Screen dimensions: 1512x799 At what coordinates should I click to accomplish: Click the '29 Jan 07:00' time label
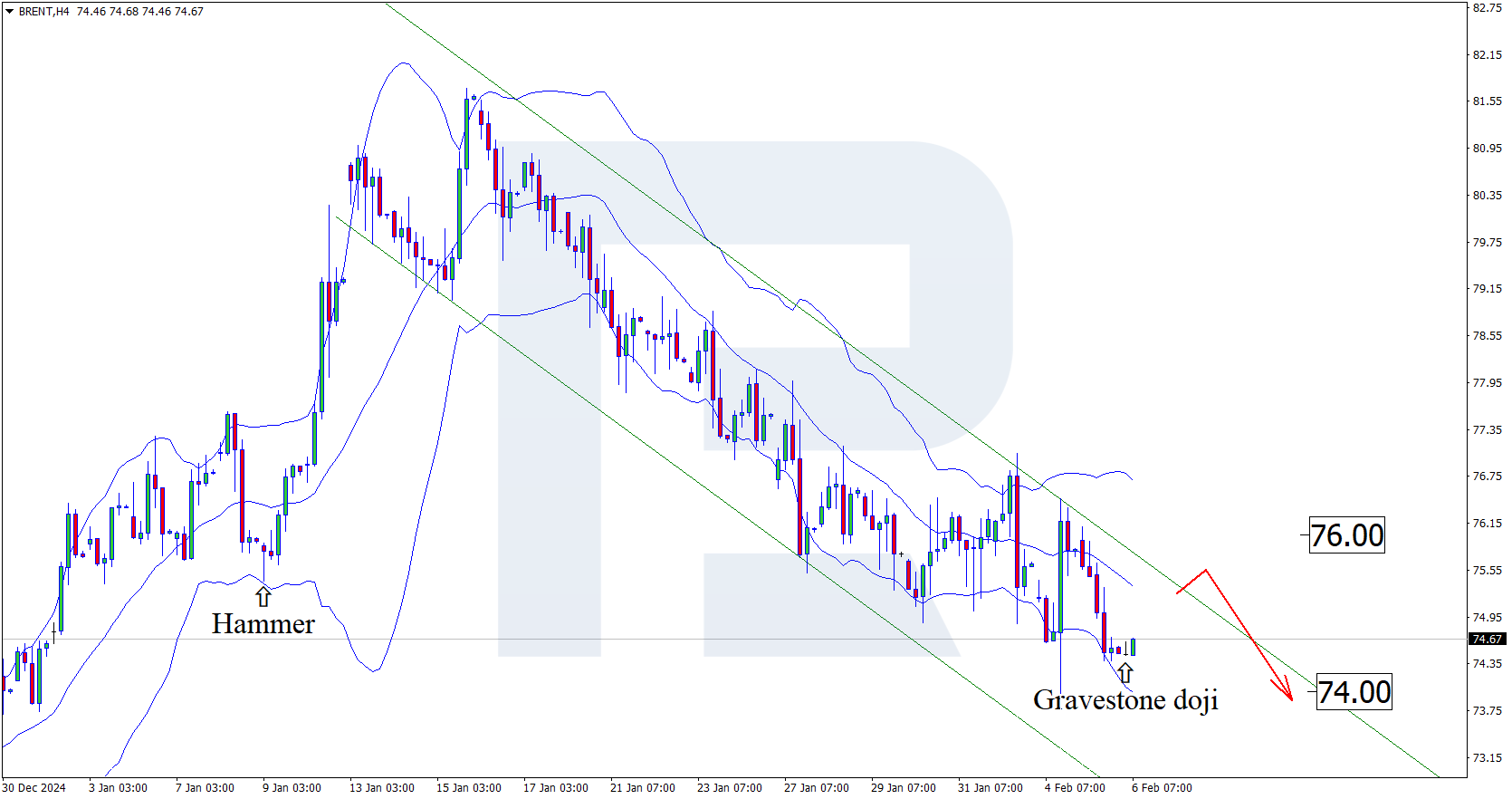pos(904,788)
